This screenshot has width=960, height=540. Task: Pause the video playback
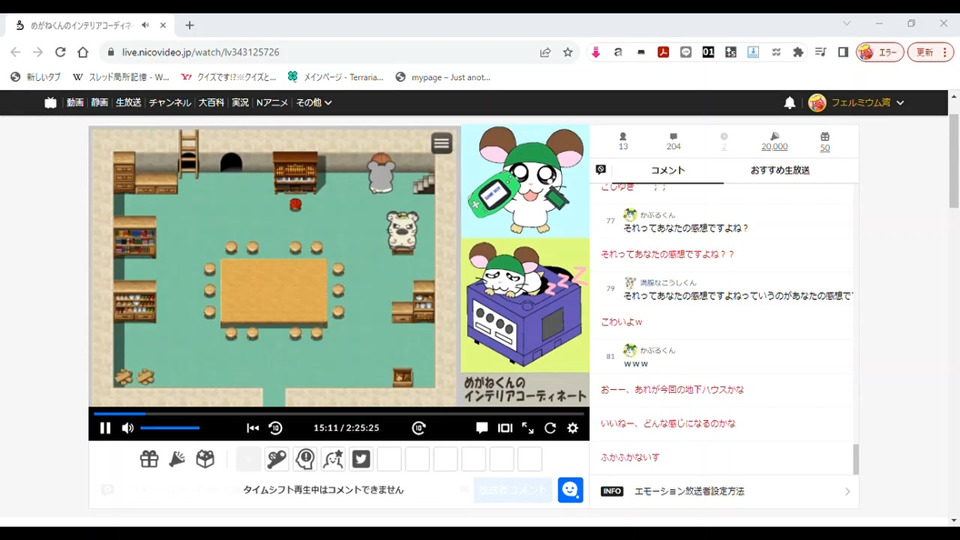pos(105,428)
